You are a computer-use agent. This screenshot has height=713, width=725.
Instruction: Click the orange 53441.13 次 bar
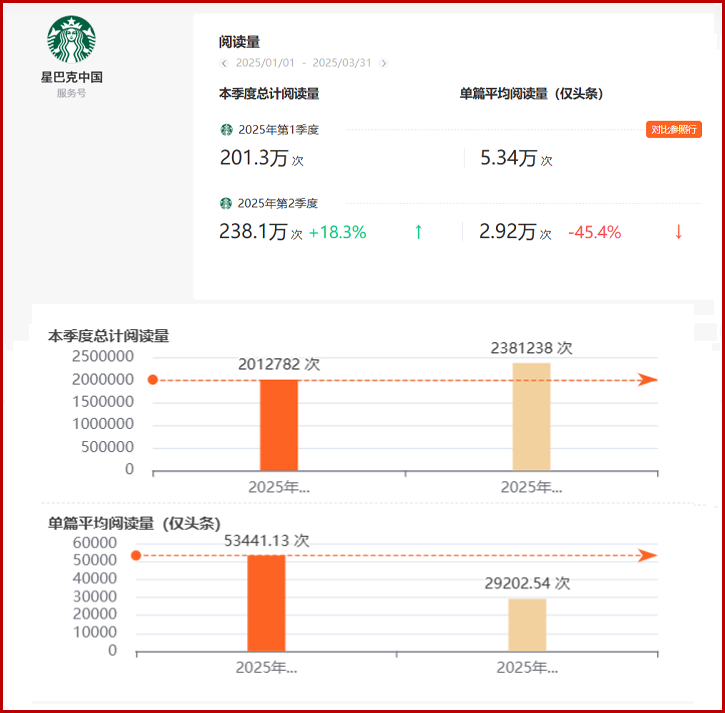(266, 603)
